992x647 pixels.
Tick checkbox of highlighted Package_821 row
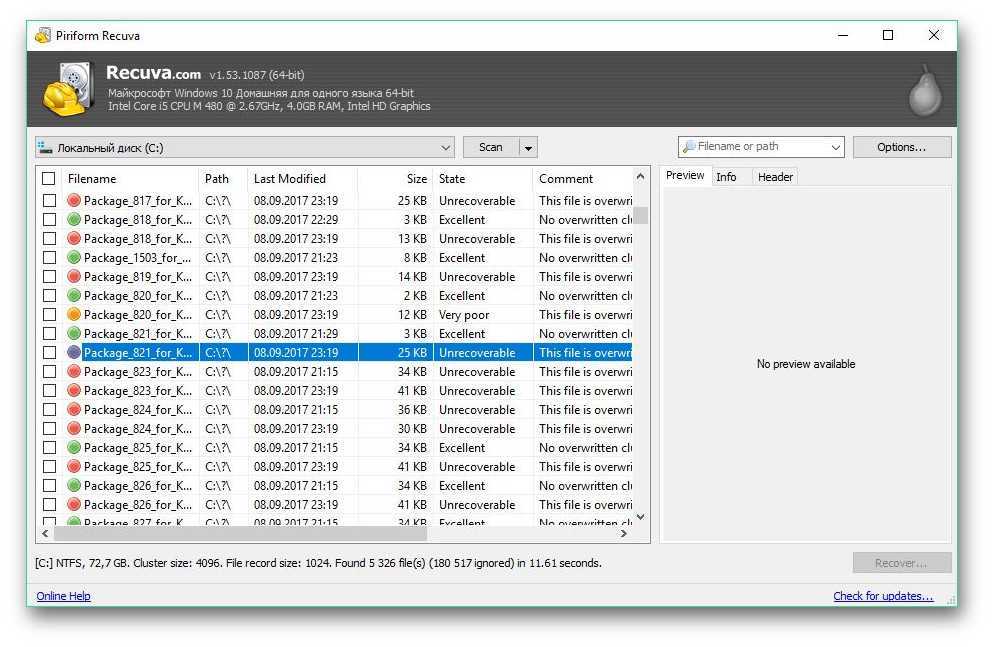pyautogui.click(x=48, y=353)
